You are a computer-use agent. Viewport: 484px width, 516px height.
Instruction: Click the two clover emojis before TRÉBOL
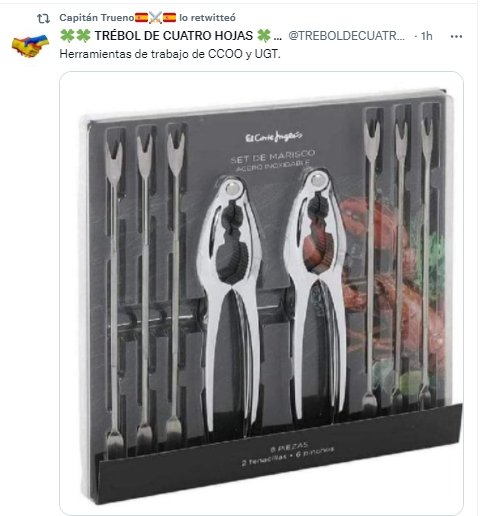(x=75, y=36)
